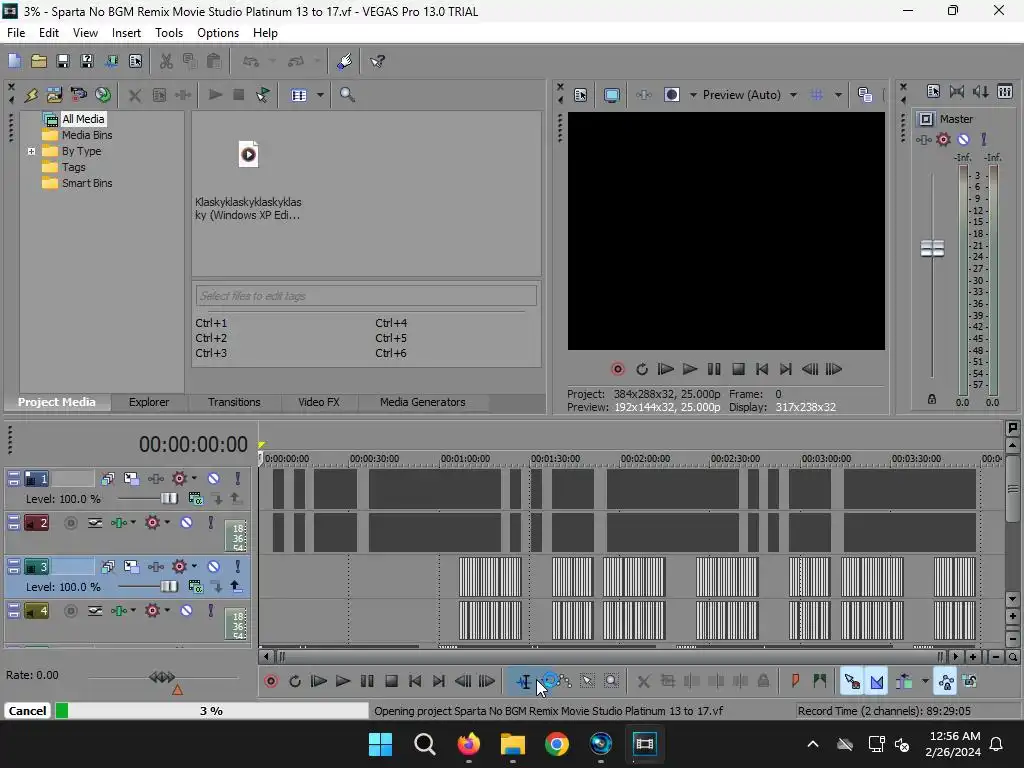Mute video track 3
This screenshot has height=768, width=1024.
(x=213, y=567)
